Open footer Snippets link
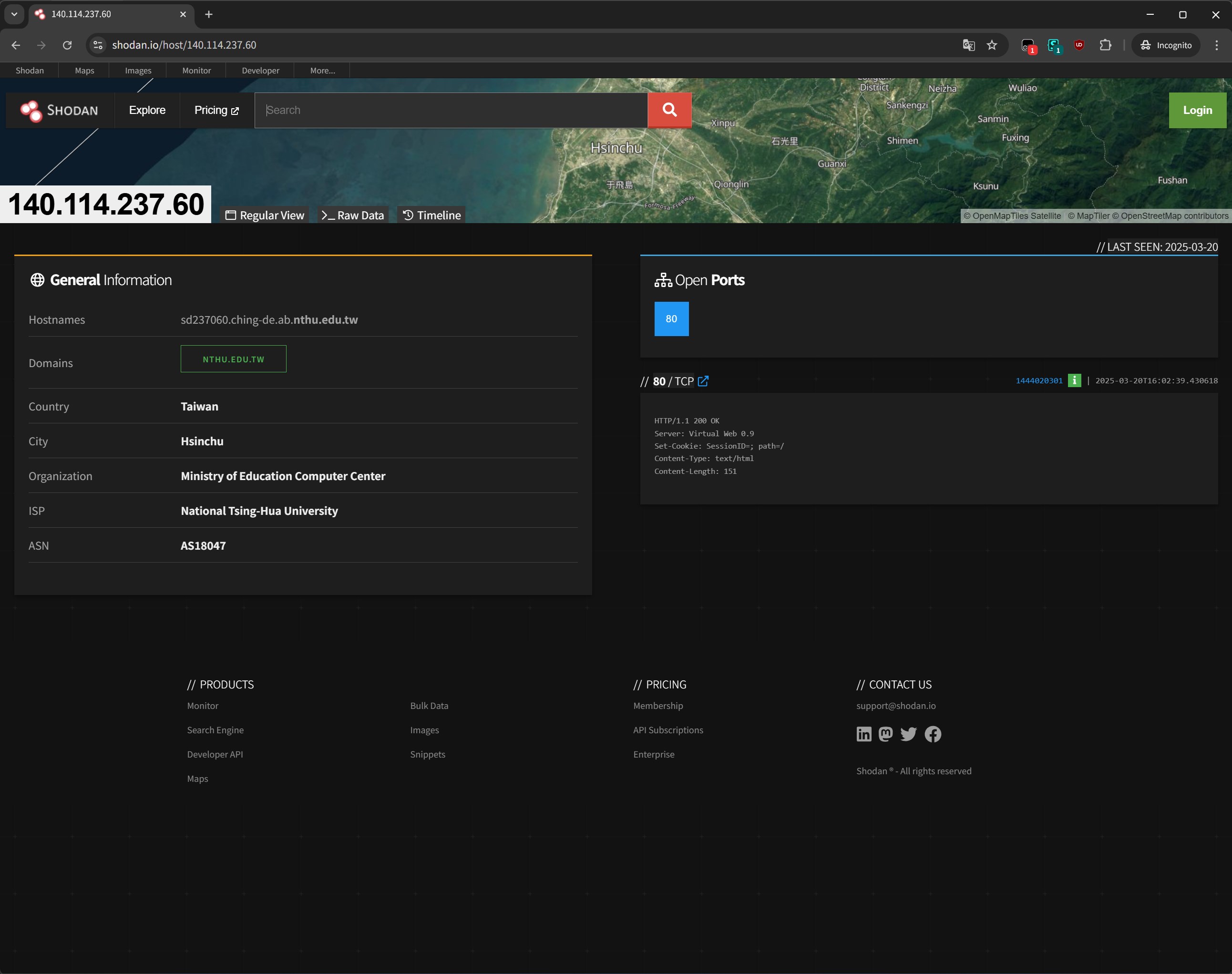This screenshot has height=974, width=1232. click(x=428, y=754)
